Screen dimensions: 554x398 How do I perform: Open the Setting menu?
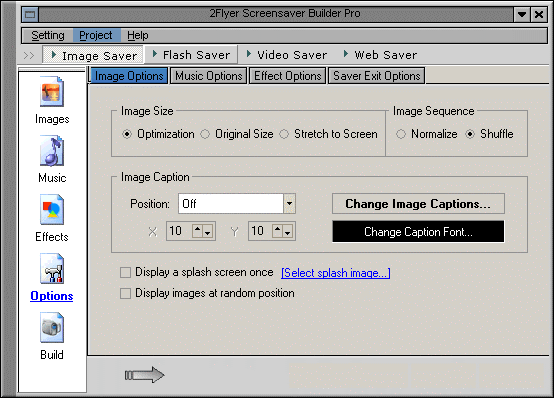48,35
